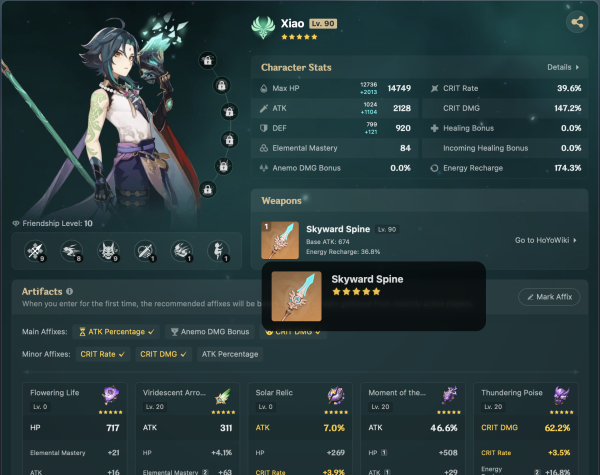This screenshot has width=600, height=475.
Task: Click the Mark Affix button
Action: [549, 297]
